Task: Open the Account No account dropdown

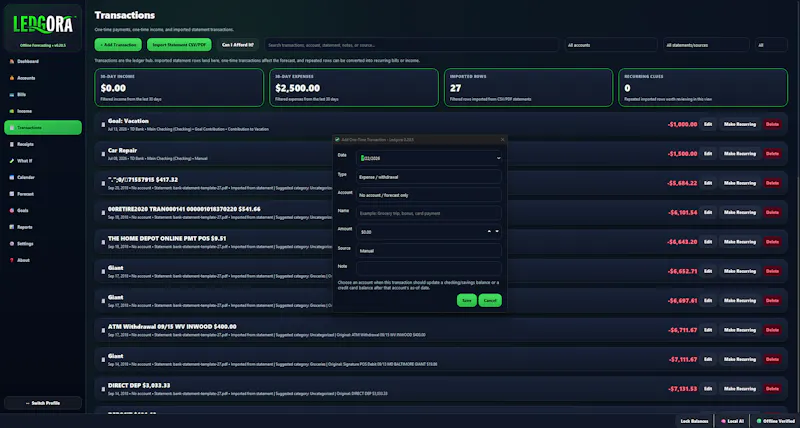Action: click(x=429, y=195)
